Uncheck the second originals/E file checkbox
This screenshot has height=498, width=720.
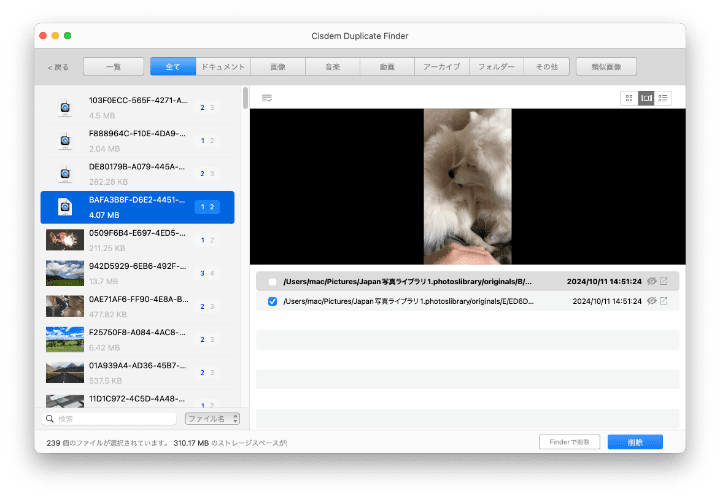[x=273, y=301]
